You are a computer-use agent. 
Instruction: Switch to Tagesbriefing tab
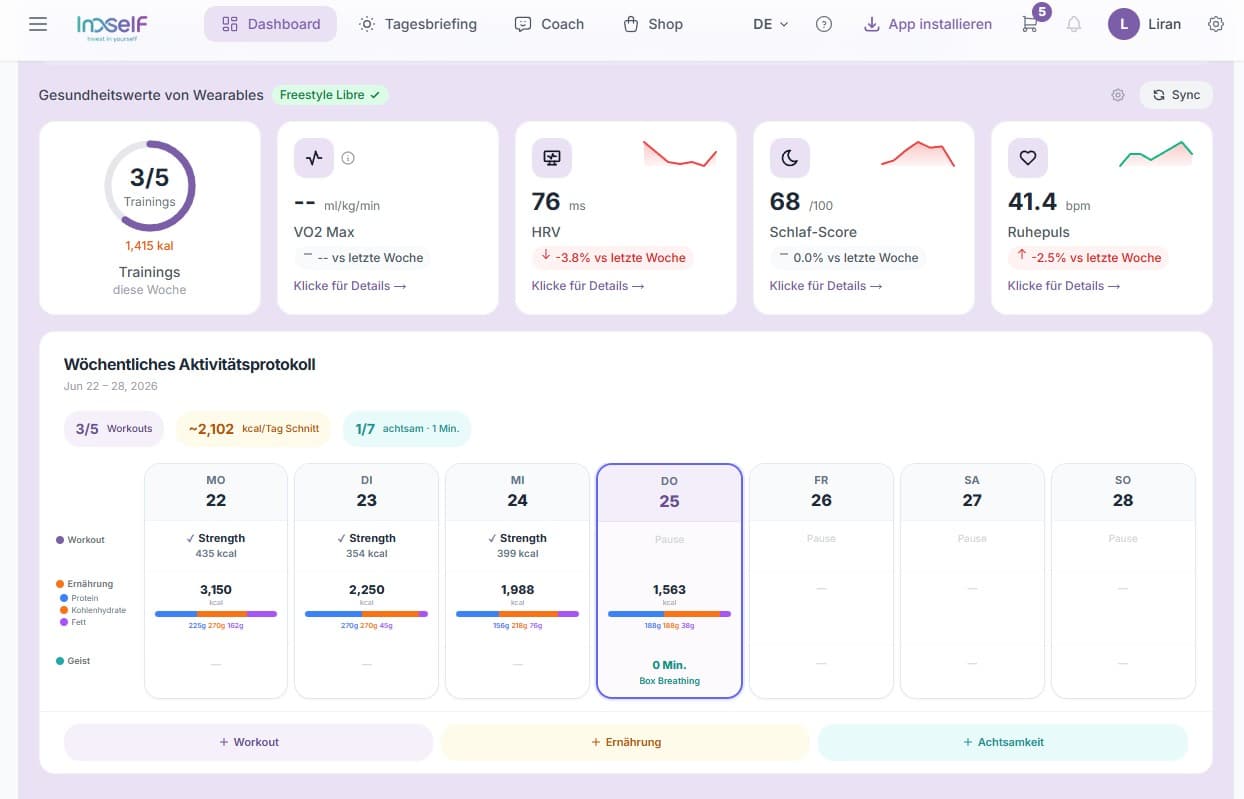[x=418, y=24]
